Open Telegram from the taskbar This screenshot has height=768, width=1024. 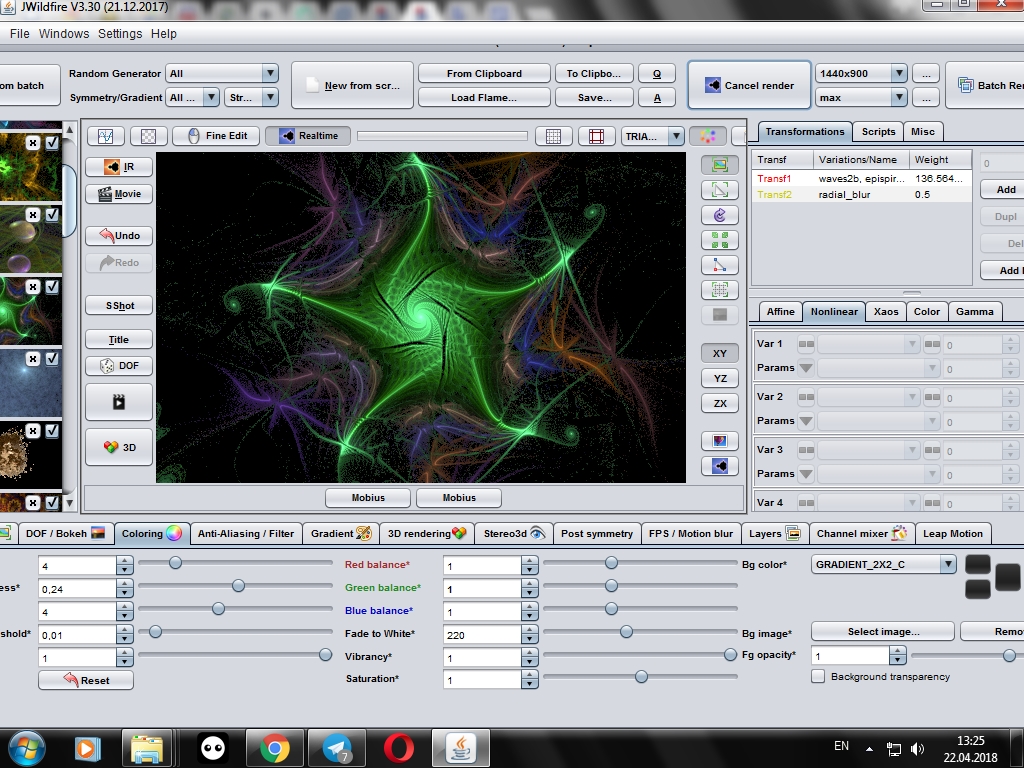[337, 748]
